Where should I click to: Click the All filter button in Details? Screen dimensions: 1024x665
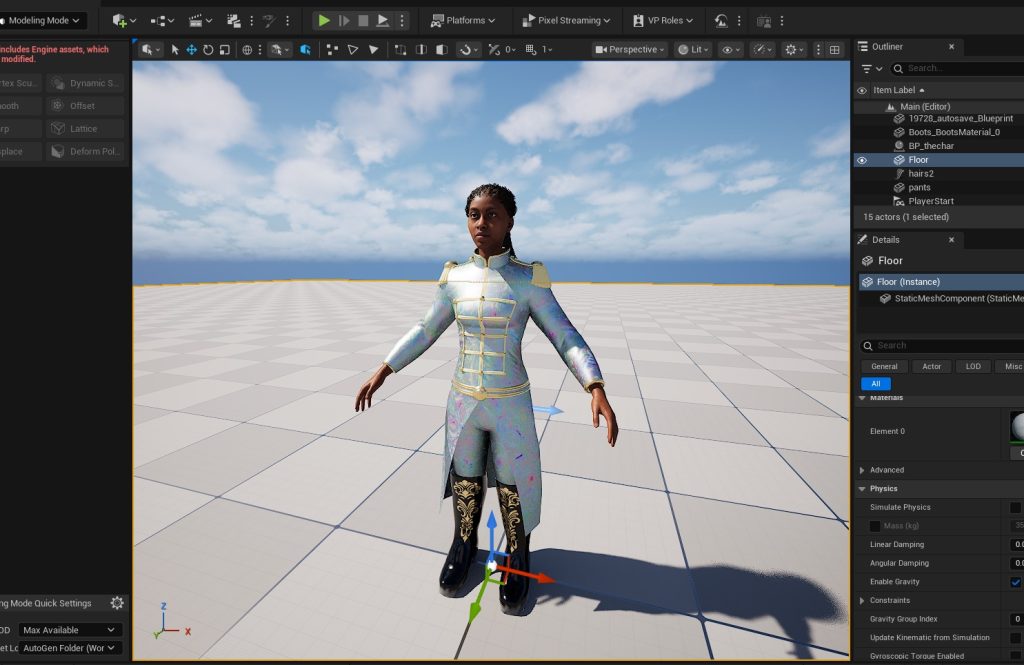[x=875, y=384]
